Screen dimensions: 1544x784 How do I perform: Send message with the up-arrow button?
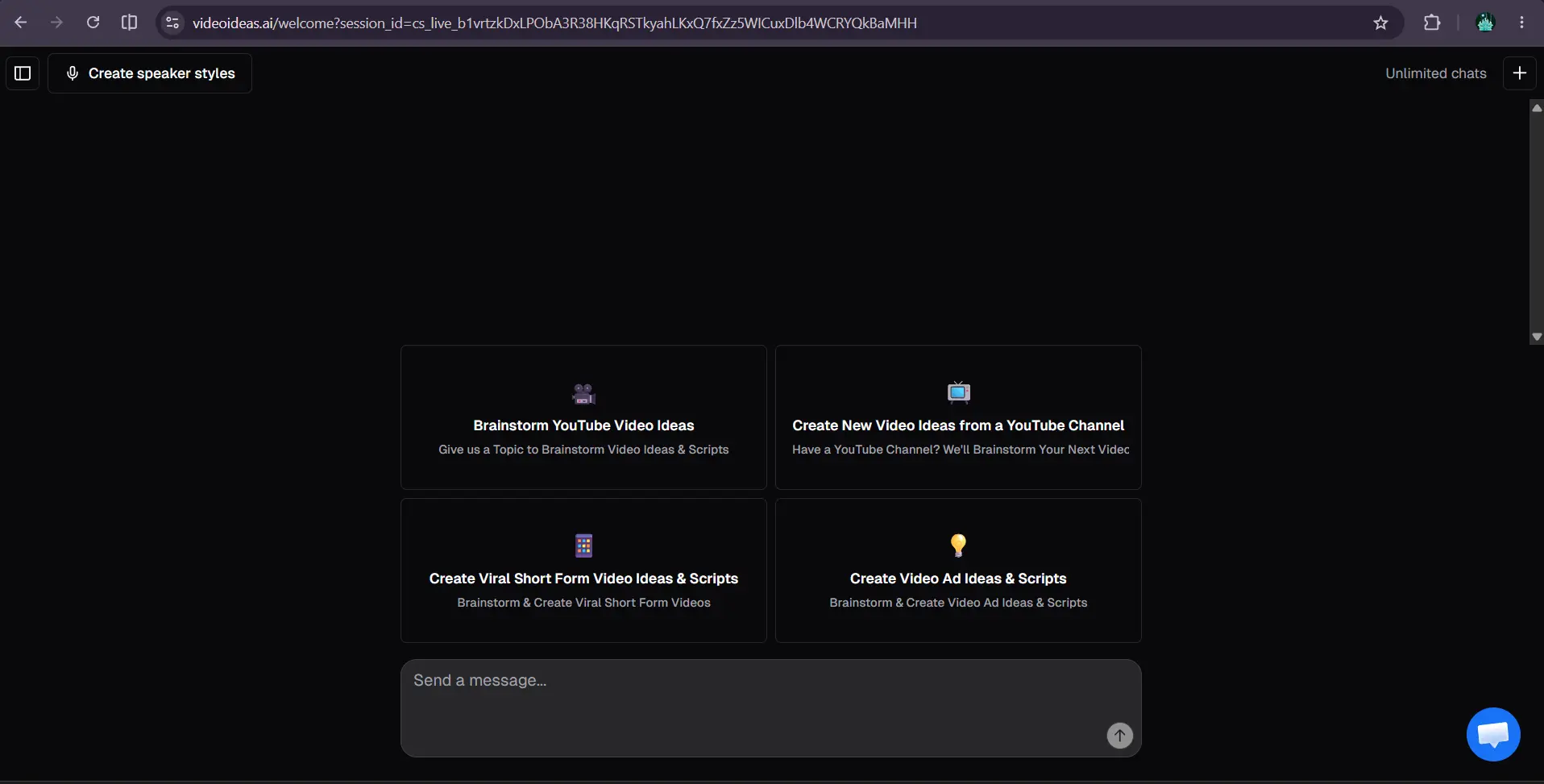pyautogui.click(x=1119, y=736)
